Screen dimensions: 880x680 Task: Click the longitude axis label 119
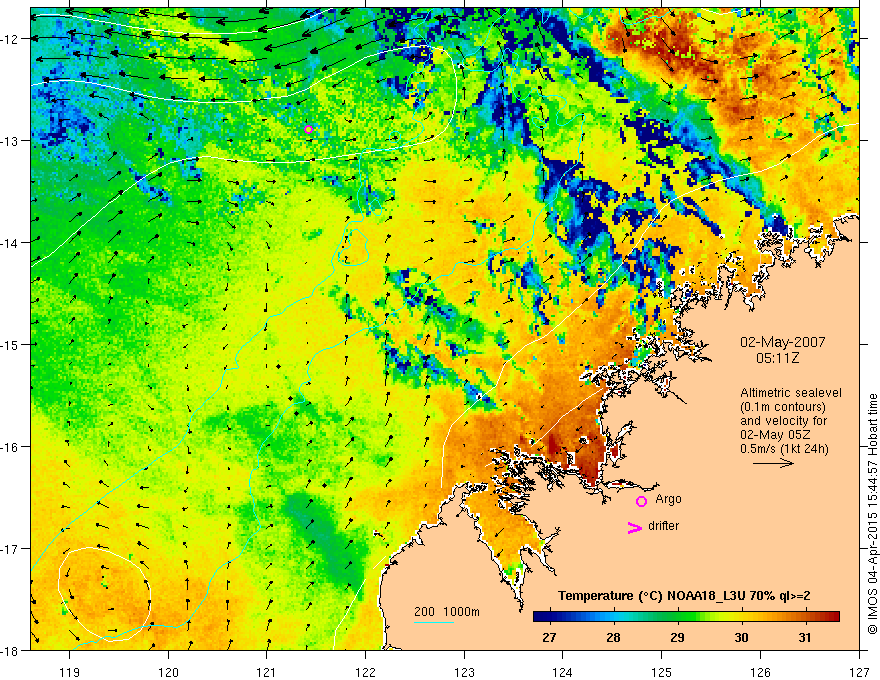(70, 672)
